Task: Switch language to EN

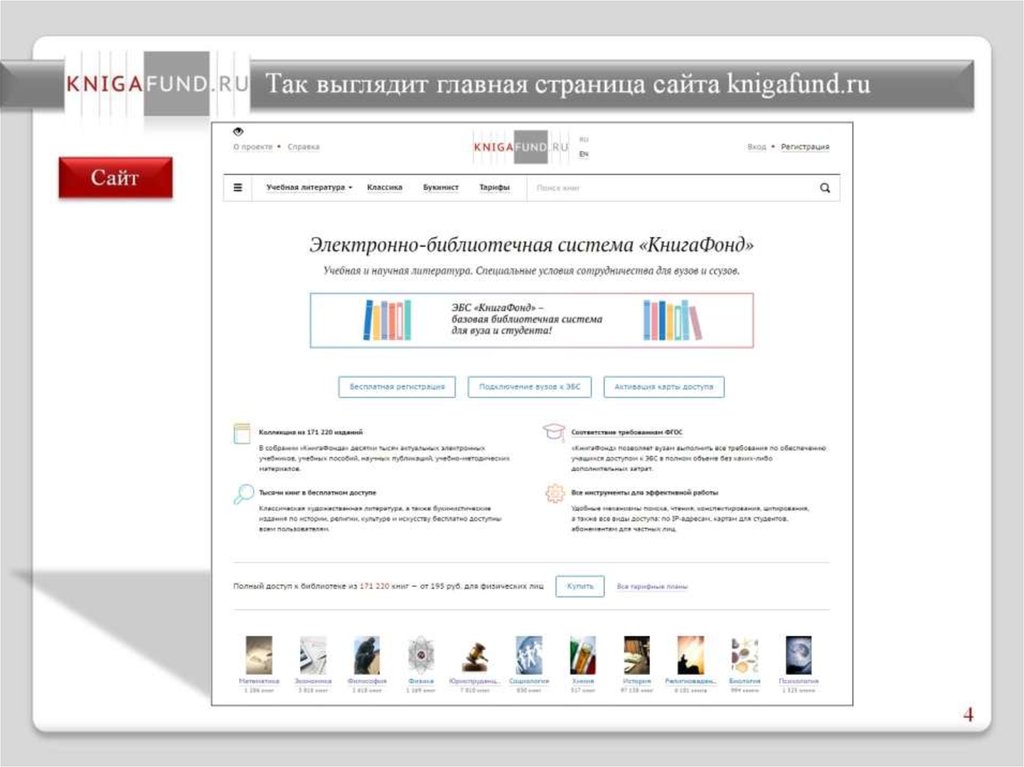Action: [x=584, y=154]
